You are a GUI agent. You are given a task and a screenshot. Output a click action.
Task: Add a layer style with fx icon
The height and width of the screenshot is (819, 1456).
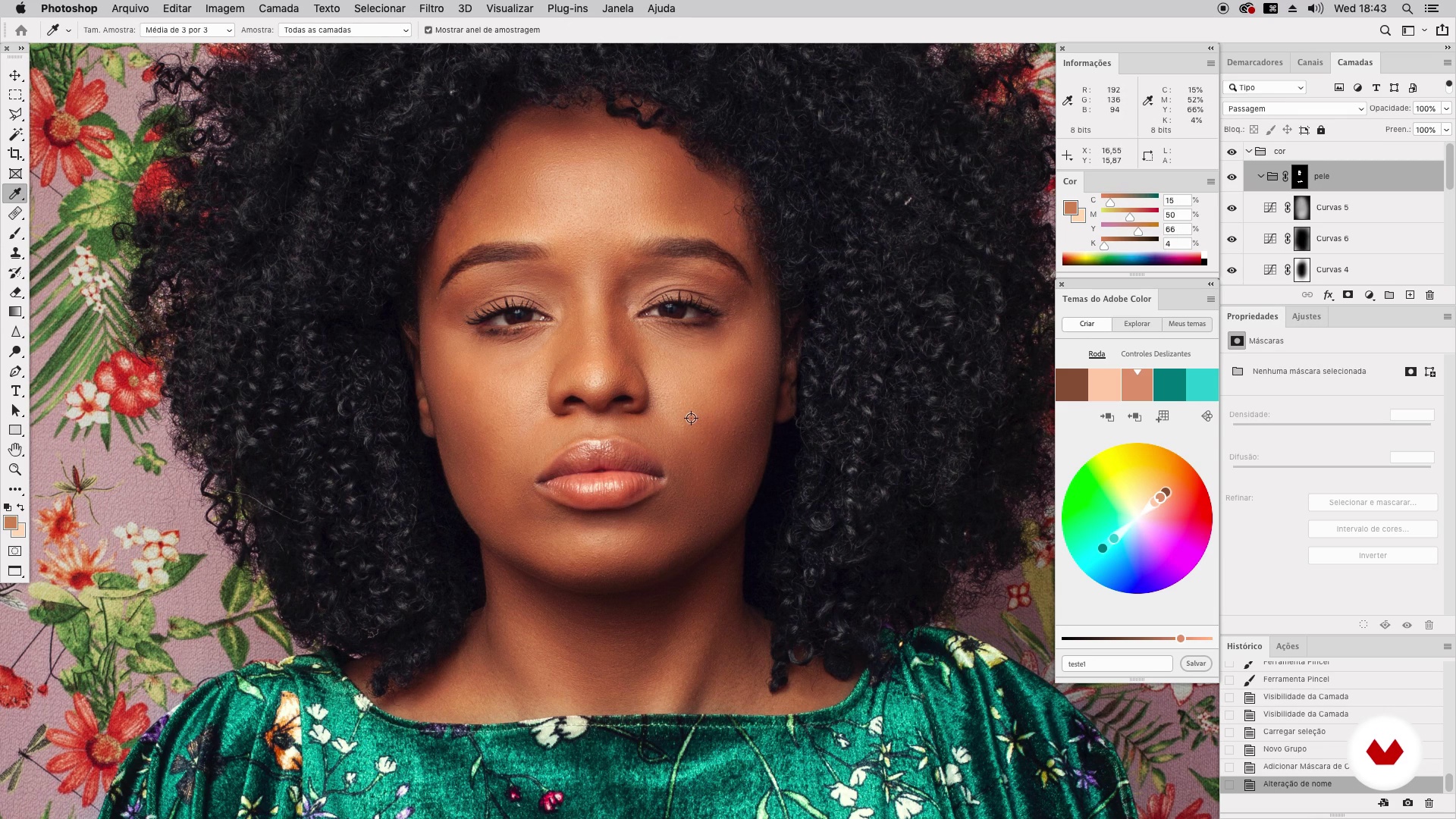click(1328, 295)
